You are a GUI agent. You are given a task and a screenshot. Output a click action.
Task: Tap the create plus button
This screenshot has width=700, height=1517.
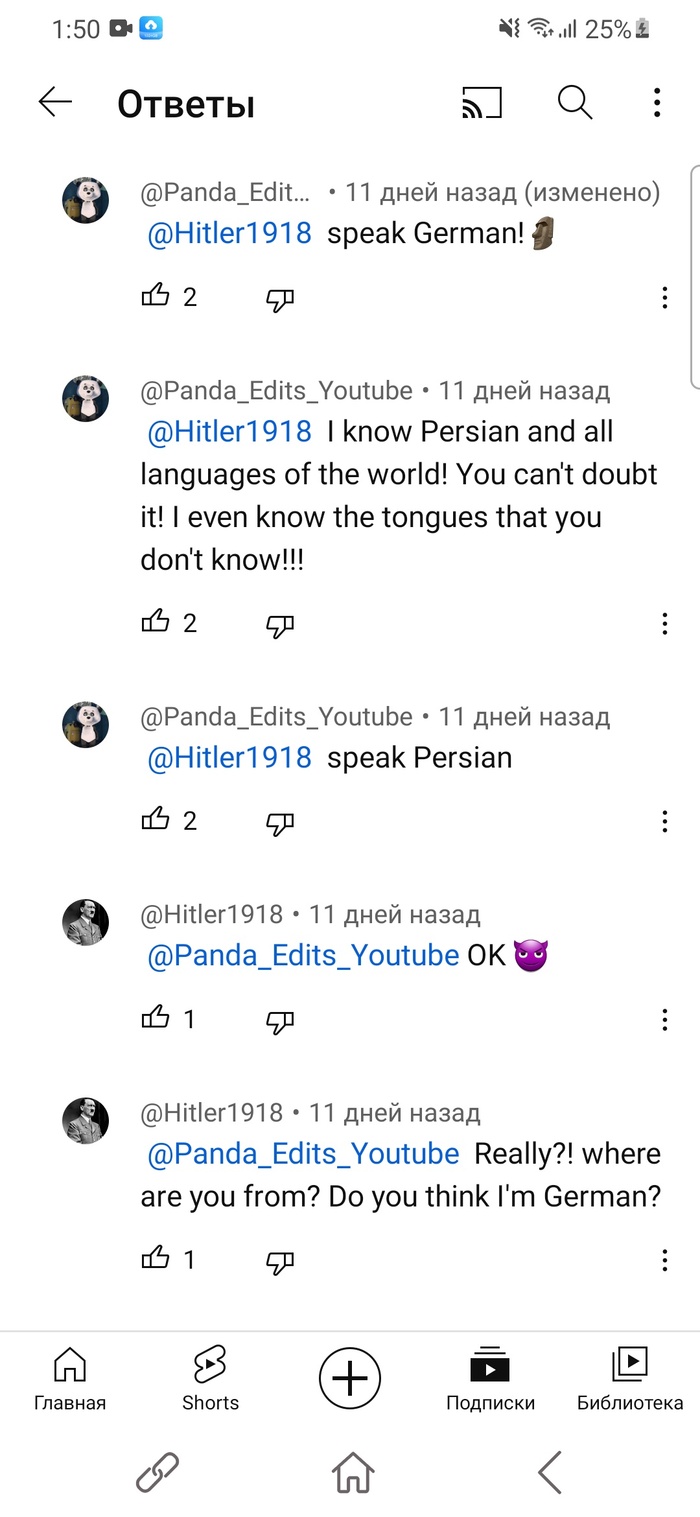click(350, 1378)
